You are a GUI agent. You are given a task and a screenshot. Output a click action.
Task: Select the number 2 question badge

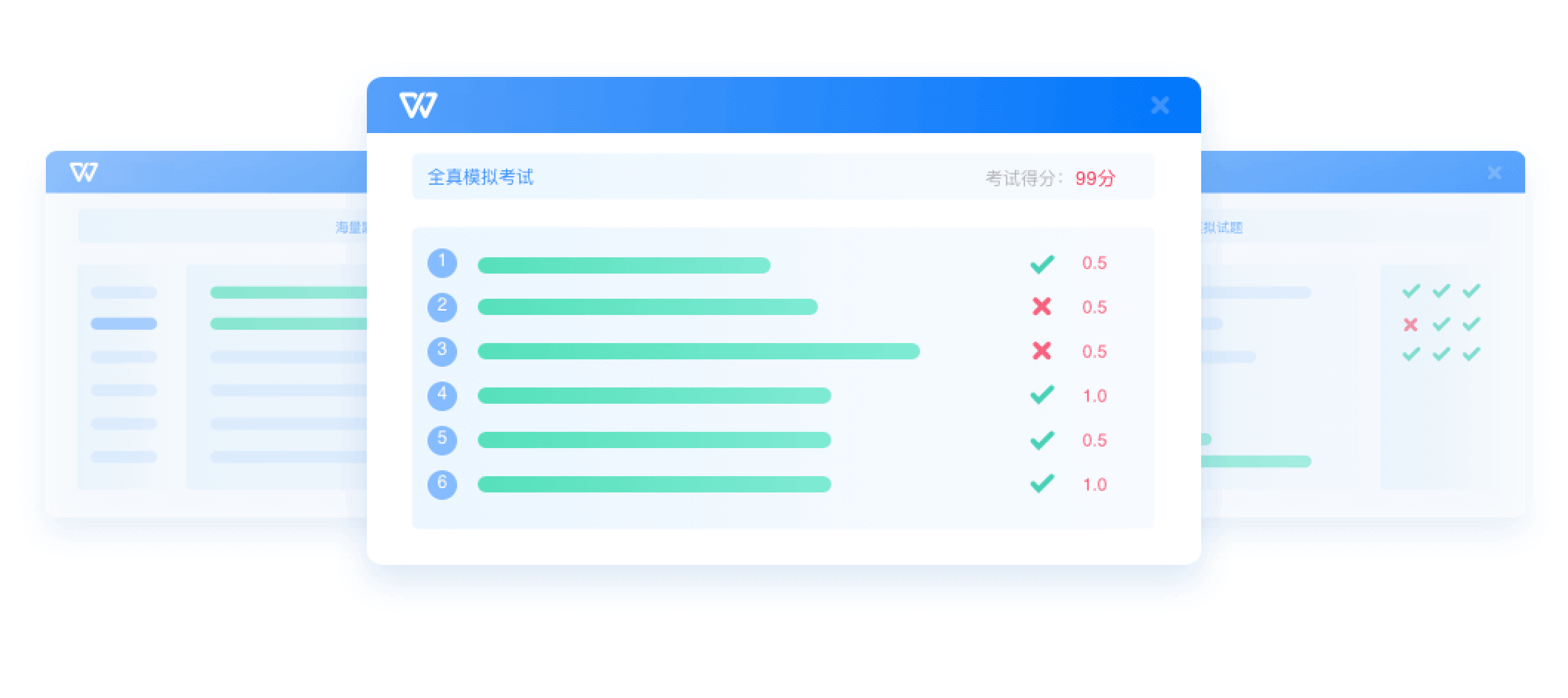[x=442, y=307]
